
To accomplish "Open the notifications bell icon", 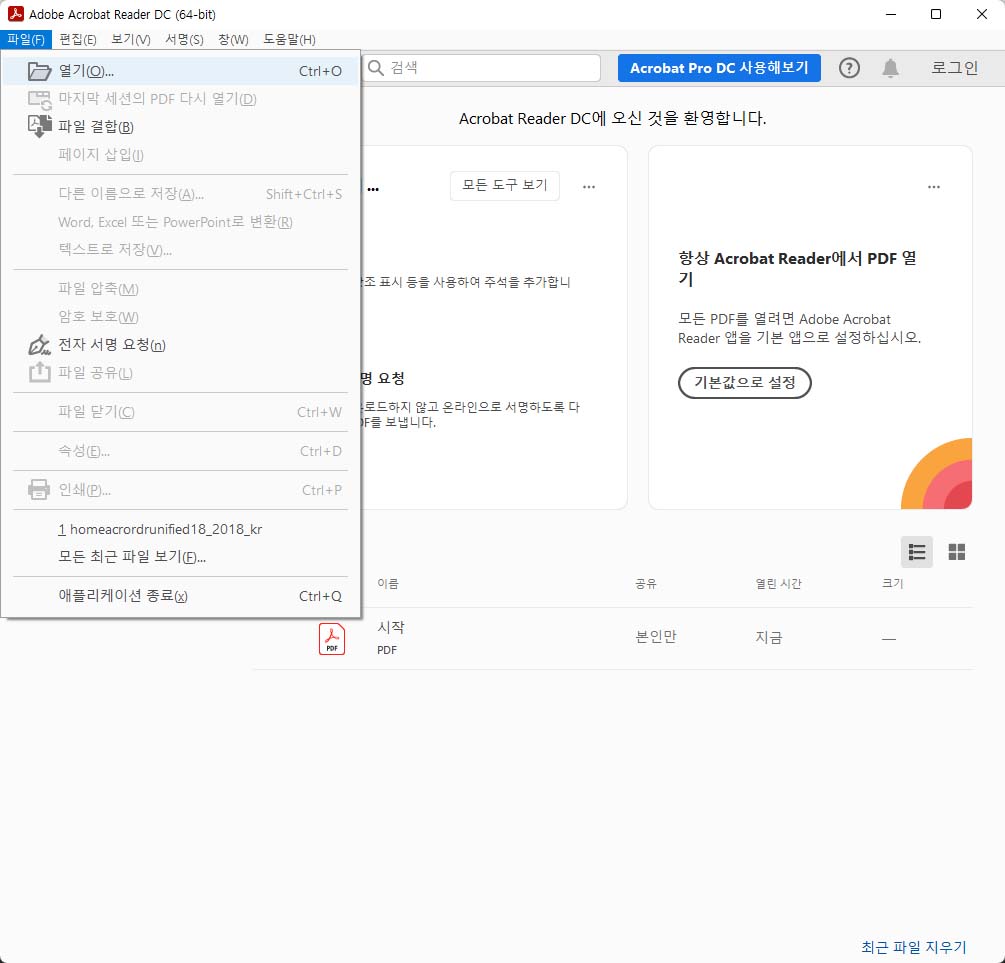I will pyautogui.click(x=890, y=68).
